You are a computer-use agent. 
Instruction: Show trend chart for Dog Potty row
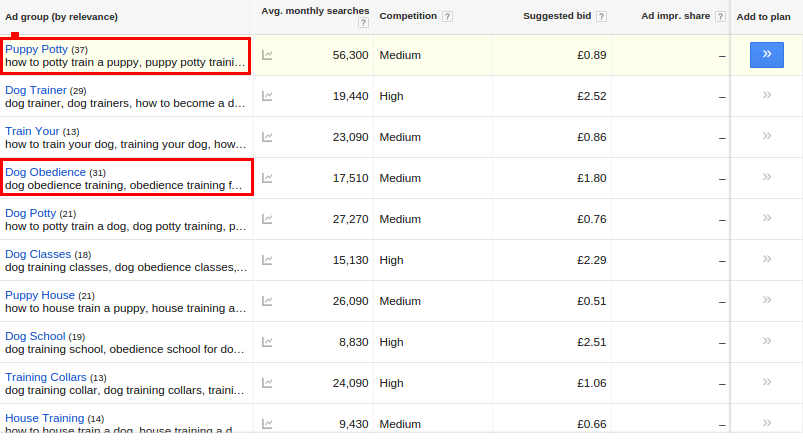tap(267, 219)
